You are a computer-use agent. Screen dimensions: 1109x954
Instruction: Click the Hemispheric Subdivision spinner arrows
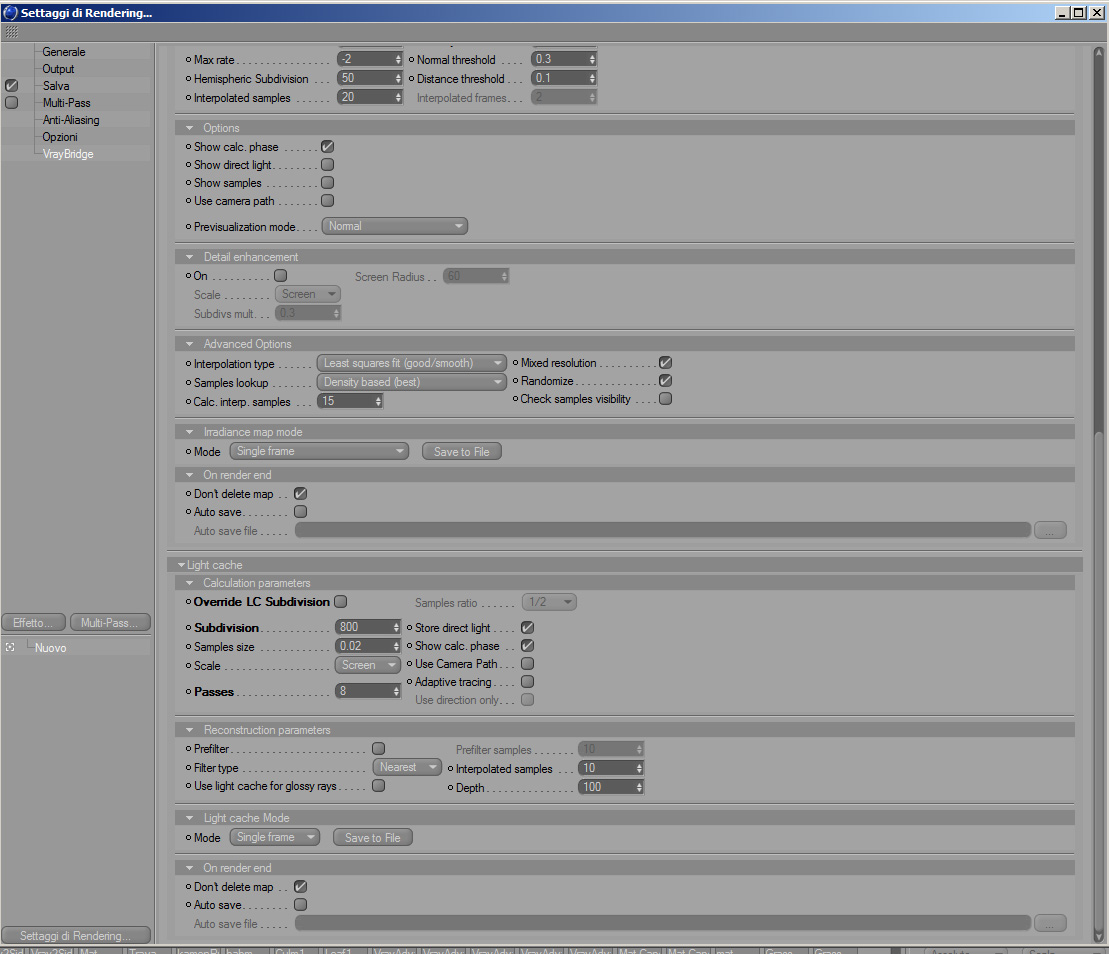(x=398, y=78)
